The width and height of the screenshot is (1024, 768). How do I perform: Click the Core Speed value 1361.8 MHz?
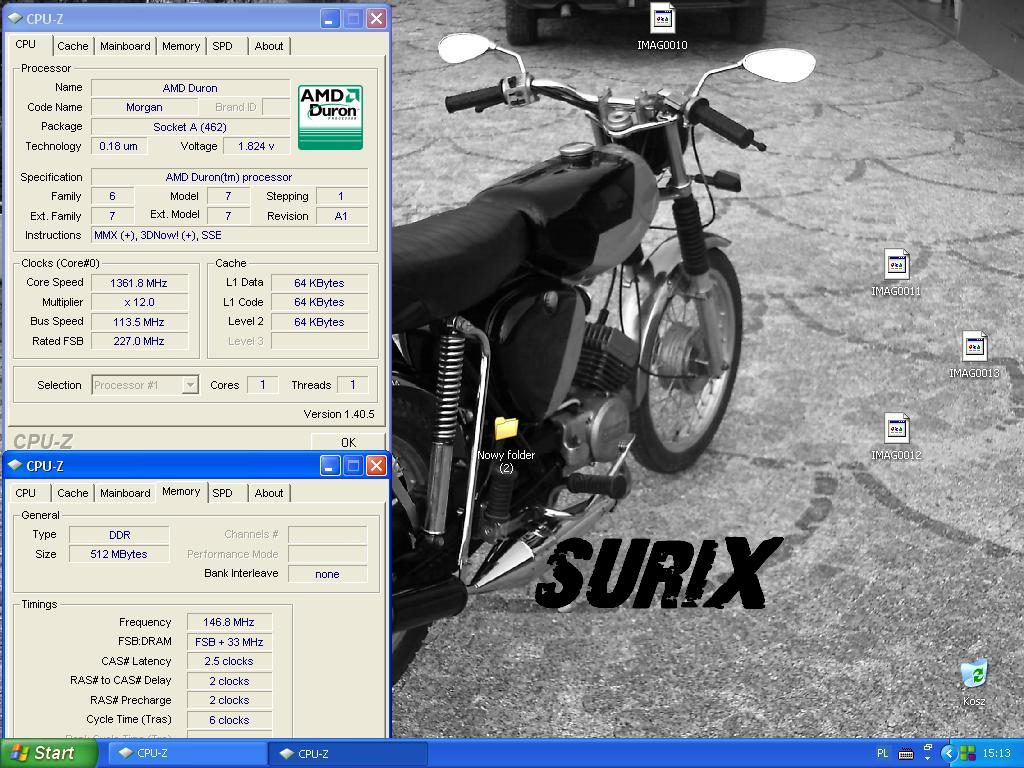(x=139, y=283)
